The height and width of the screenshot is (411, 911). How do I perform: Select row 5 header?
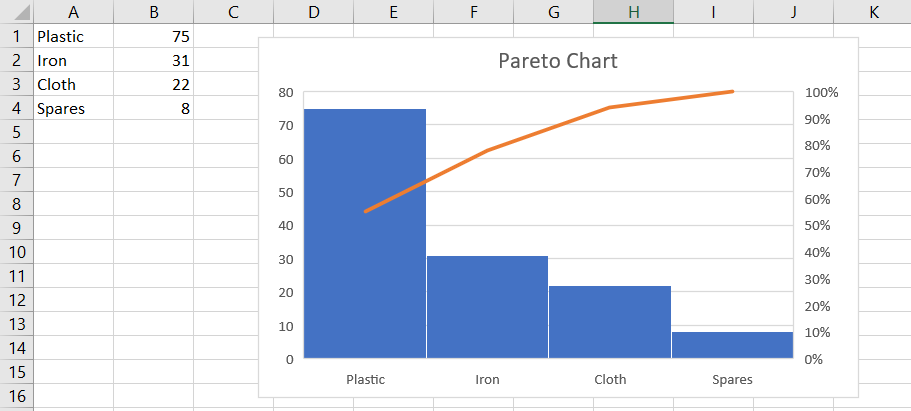17,132
